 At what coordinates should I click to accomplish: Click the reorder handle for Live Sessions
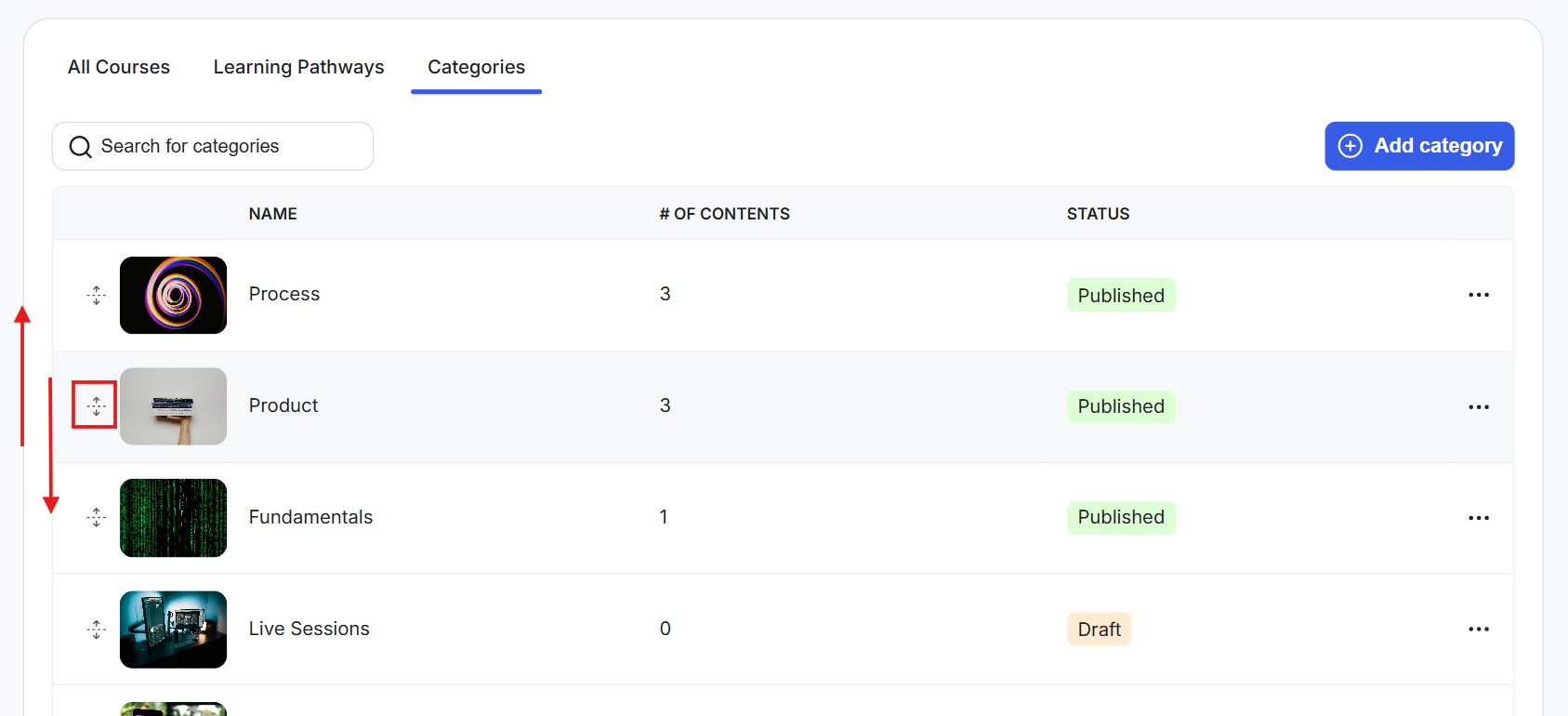[96, 630]
